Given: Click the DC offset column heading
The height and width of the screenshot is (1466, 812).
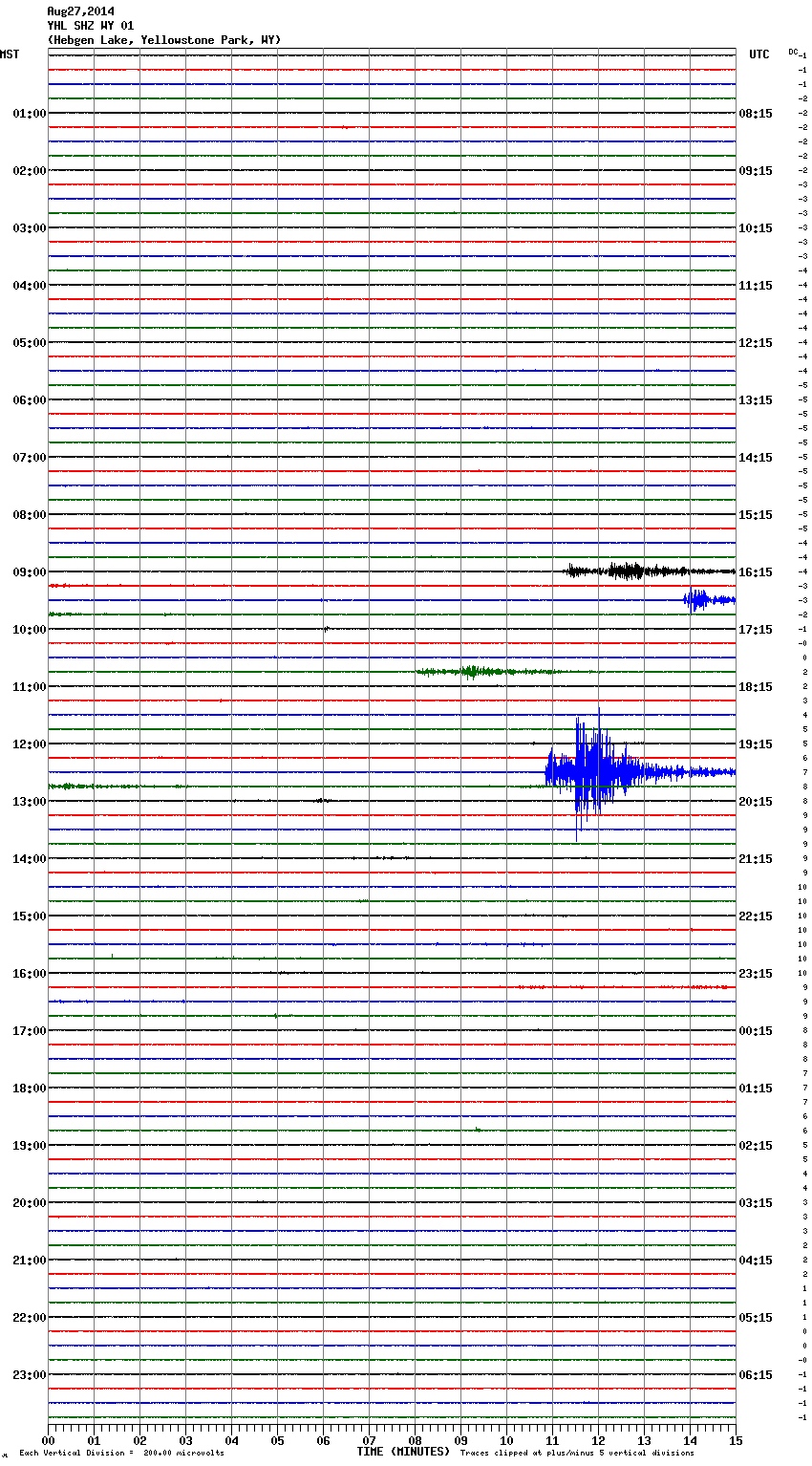Looking at the screenshot, I should click(793, 52).
